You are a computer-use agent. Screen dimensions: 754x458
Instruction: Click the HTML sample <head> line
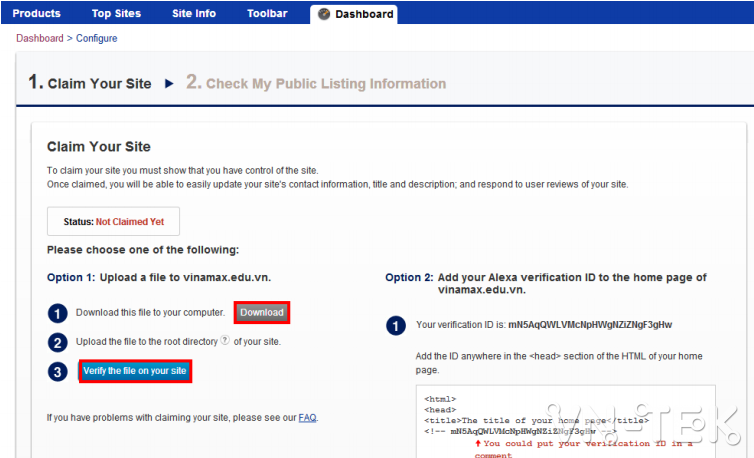click(x=440, y=409)
